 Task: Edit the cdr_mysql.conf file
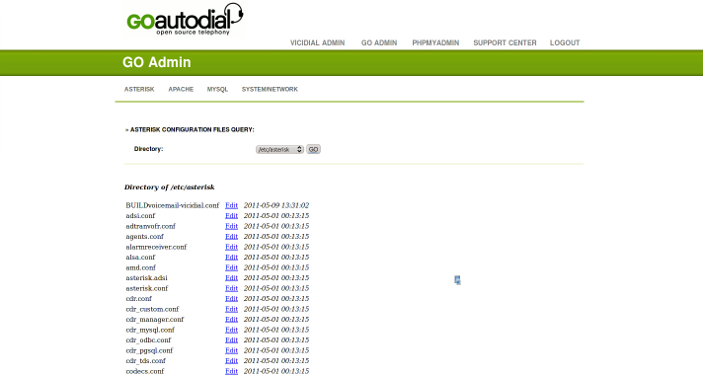[x=231, y=330]
